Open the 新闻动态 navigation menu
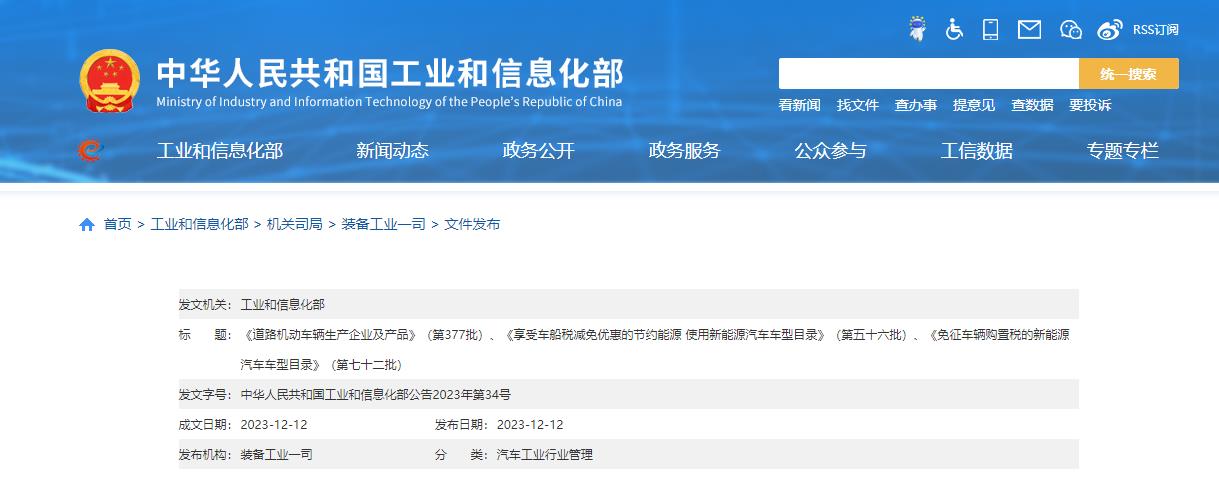Image resolution: width=1219 pixels, height=482 pixels. pos(392,151)
